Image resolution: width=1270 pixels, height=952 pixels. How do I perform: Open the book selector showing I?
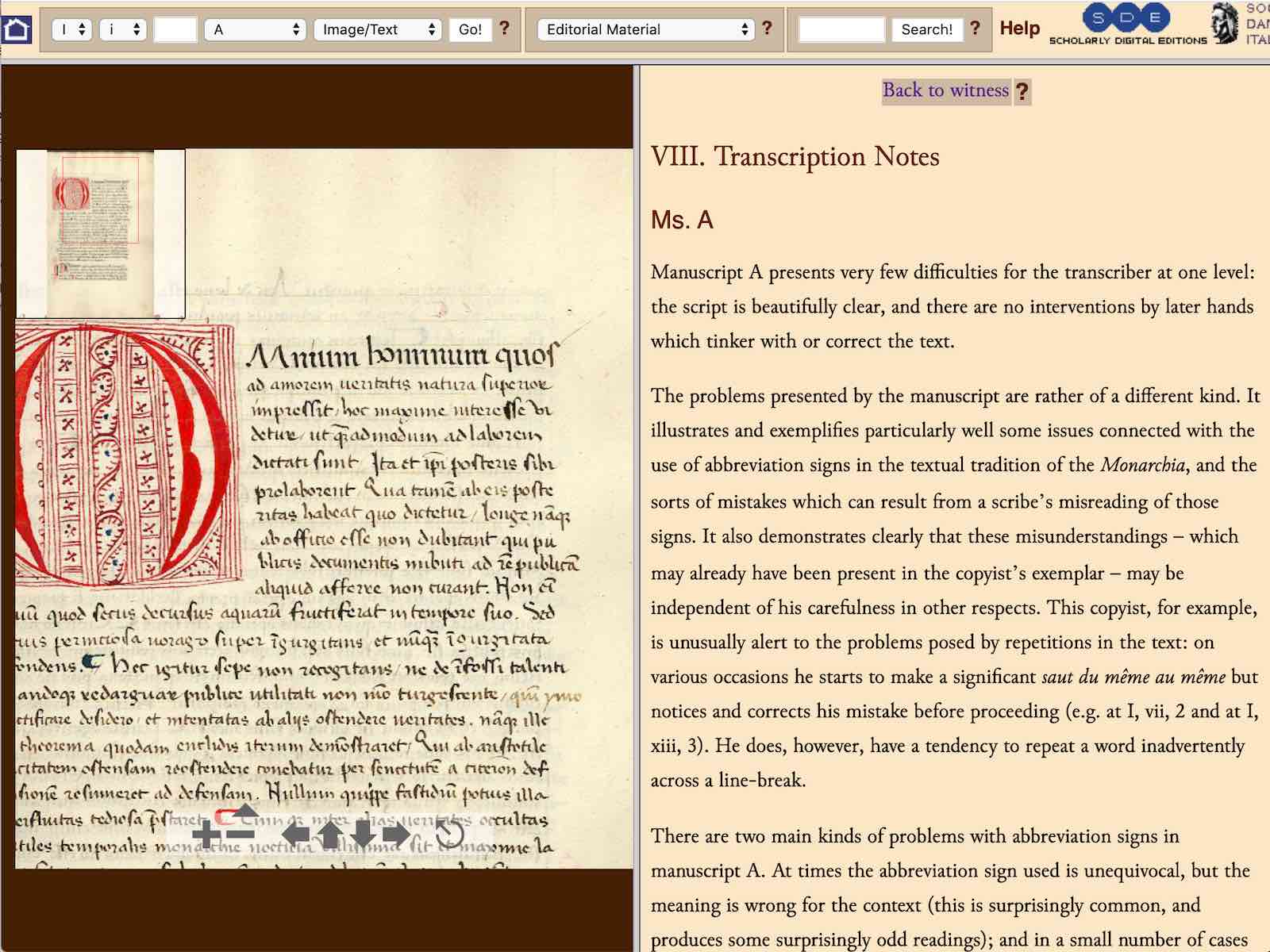pos(72,29)
